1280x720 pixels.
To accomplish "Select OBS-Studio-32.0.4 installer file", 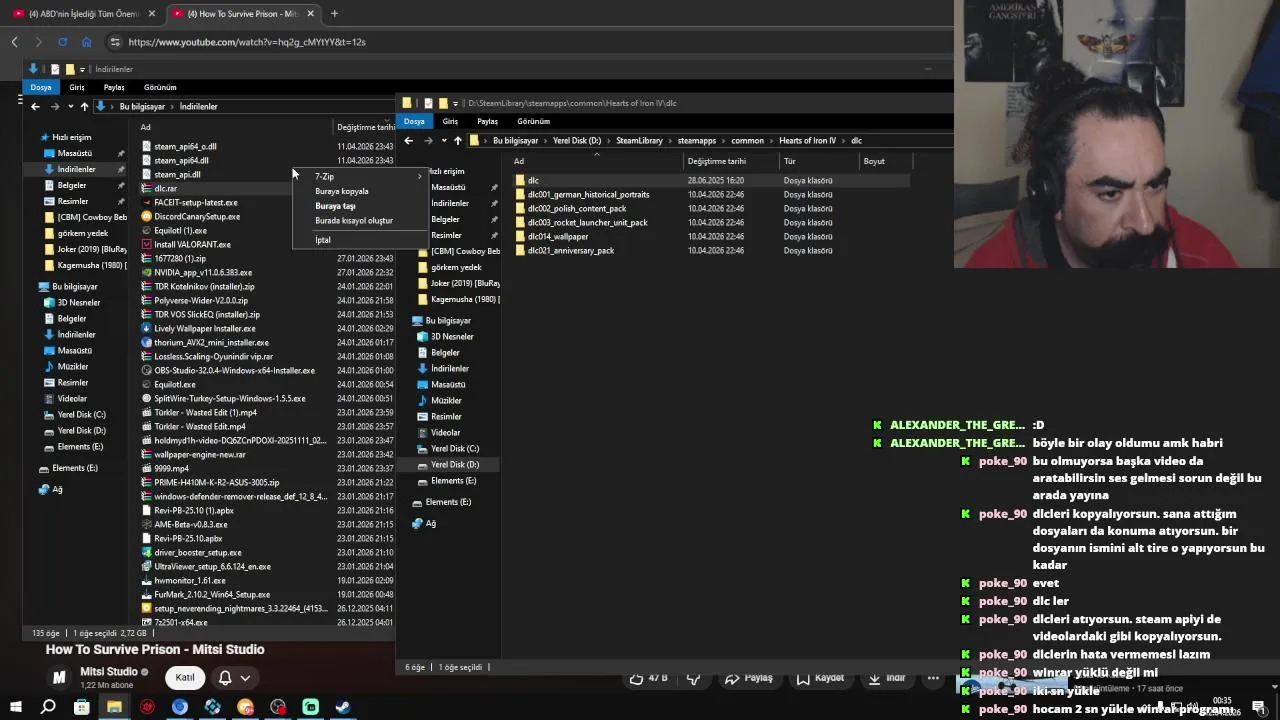I will point(234,370).
